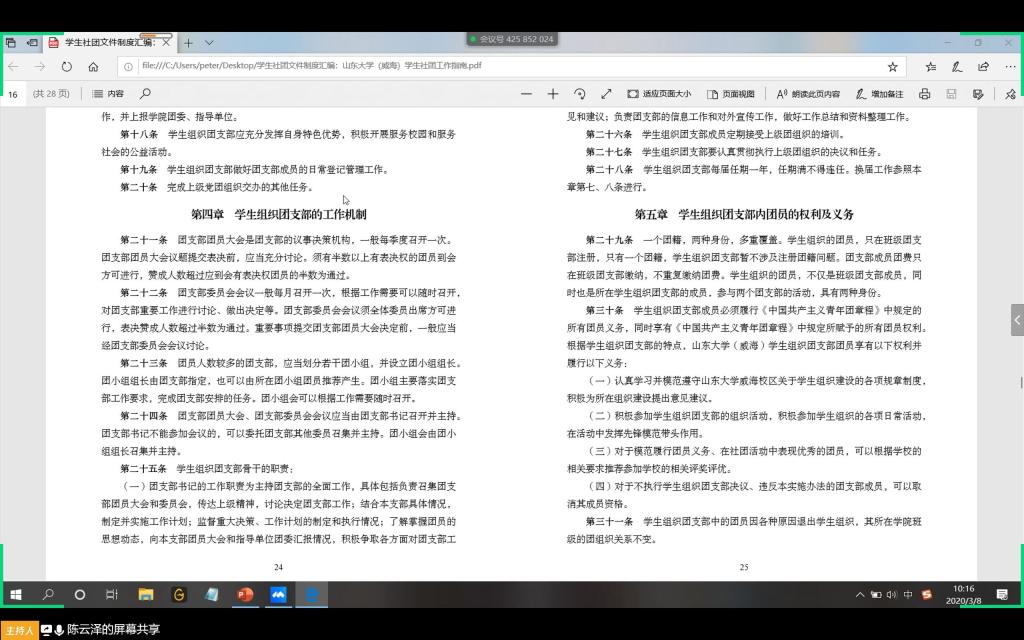The image size is (1024, 640).
Task: Start read aloud (朗读此页内容)
Action: point(808,94)
